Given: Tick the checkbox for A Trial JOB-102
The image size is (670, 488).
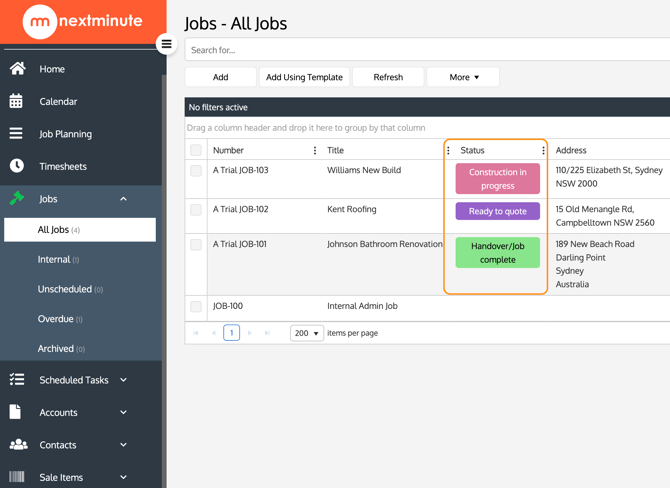Looking at the screenshot, I should (x=196, y=210).
